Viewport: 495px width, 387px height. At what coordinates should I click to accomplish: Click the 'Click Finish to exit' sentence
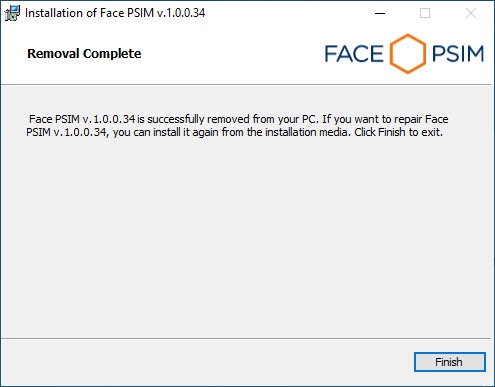click(398, 132)
